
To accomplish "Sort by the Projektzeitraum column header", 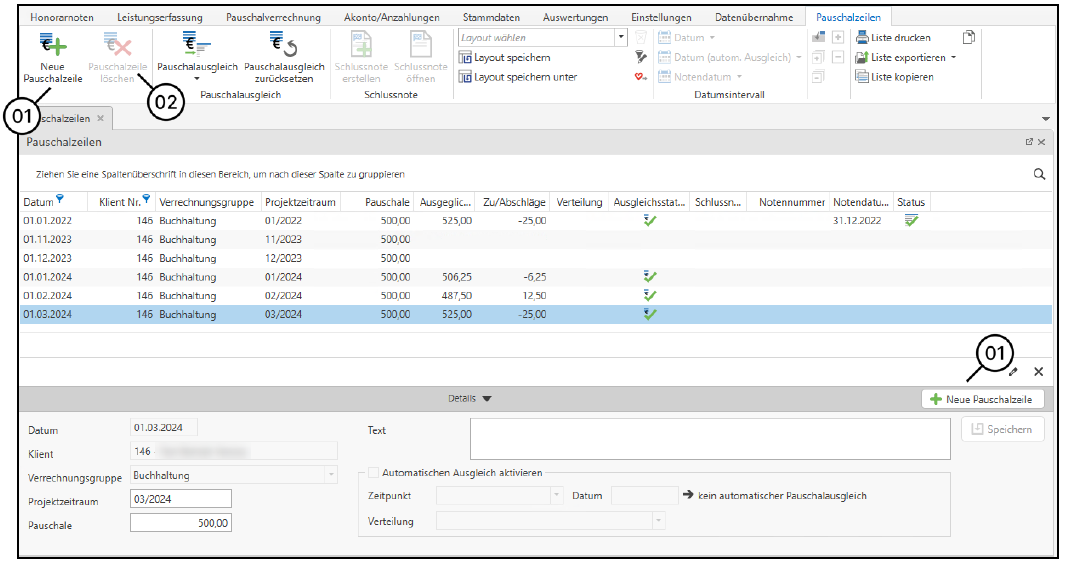I will [298, 202].
